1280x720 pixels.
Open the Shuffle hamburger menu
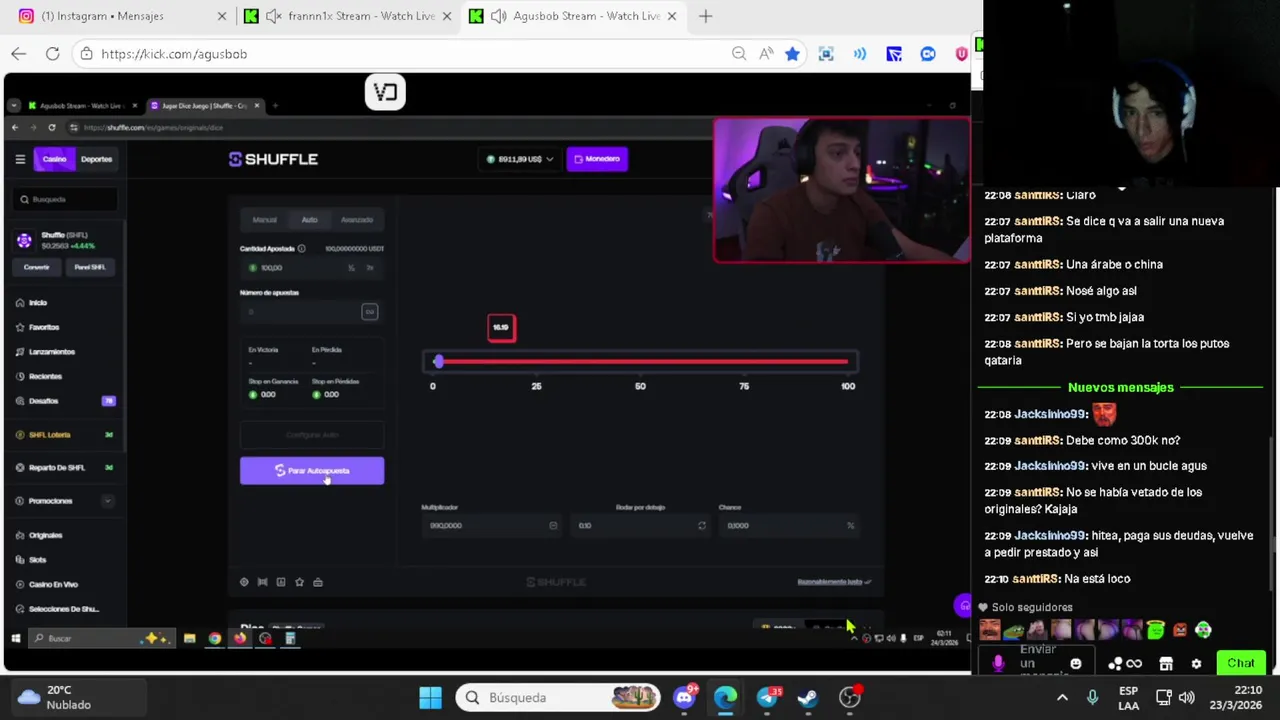(x=20, y=159)
